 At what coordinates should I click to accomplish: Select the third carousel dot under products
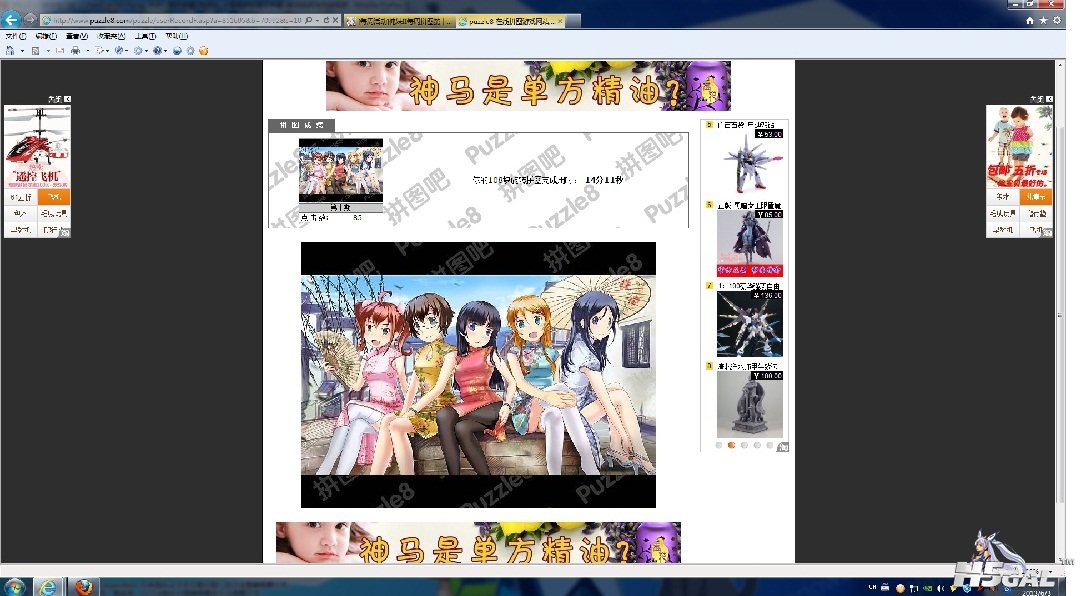[745, 445]
